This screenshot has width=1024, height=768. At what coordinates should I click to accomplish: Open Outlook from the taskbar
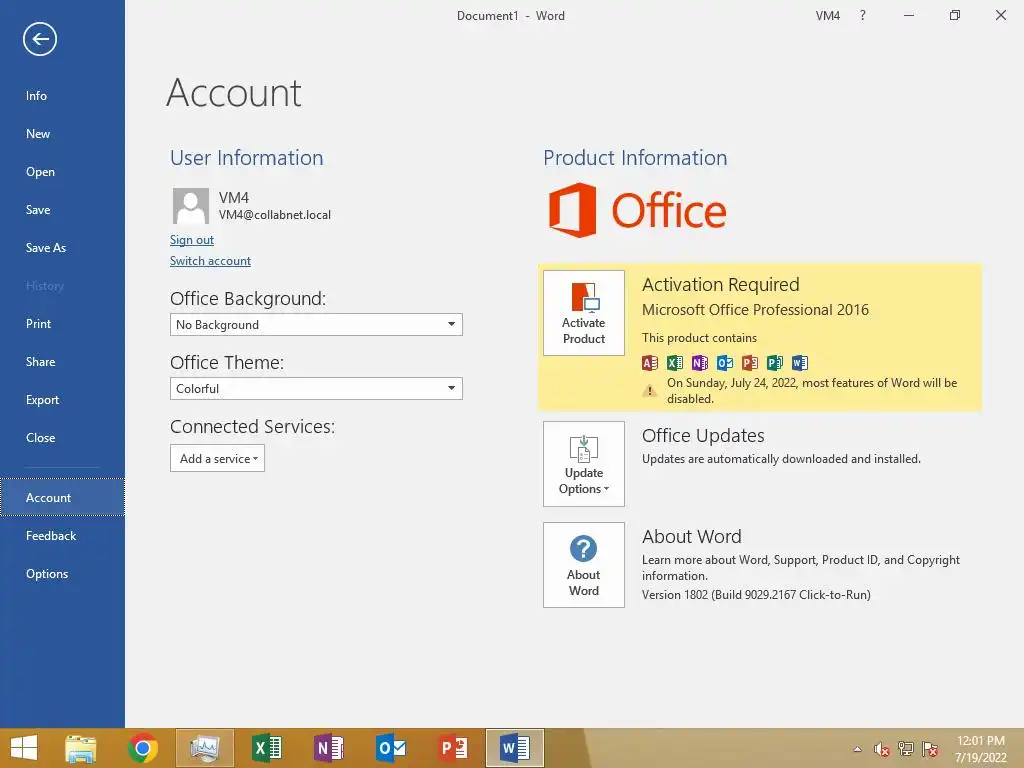tap(391, 748)
